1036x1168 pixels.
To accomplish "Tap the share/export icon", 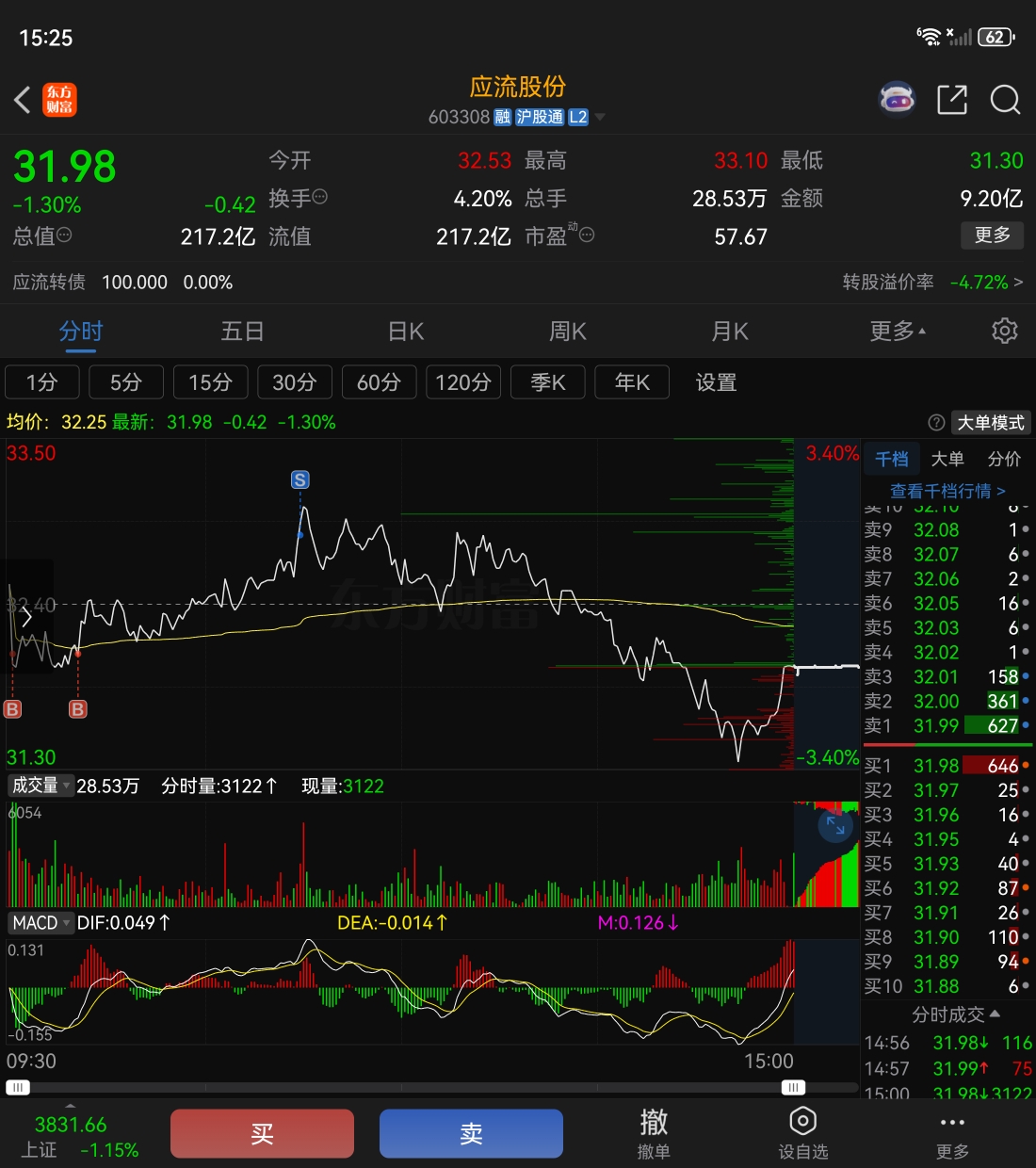I will (x=952, y=99).
